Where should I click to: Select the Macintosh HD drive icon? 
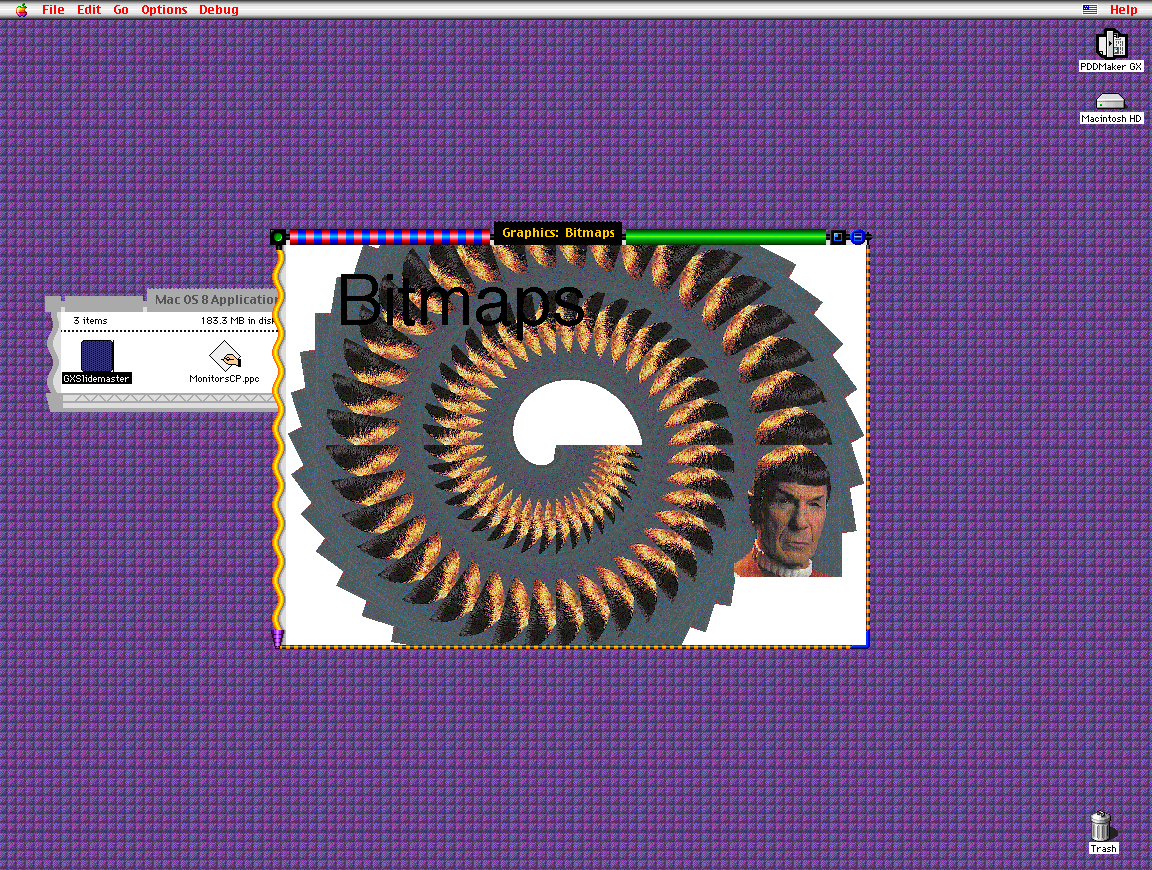(x=1110, y=101)
